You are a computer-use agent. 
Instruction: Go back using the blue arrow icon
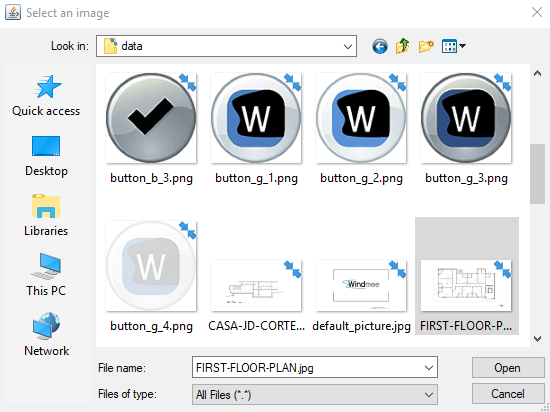tap(380, 46)
